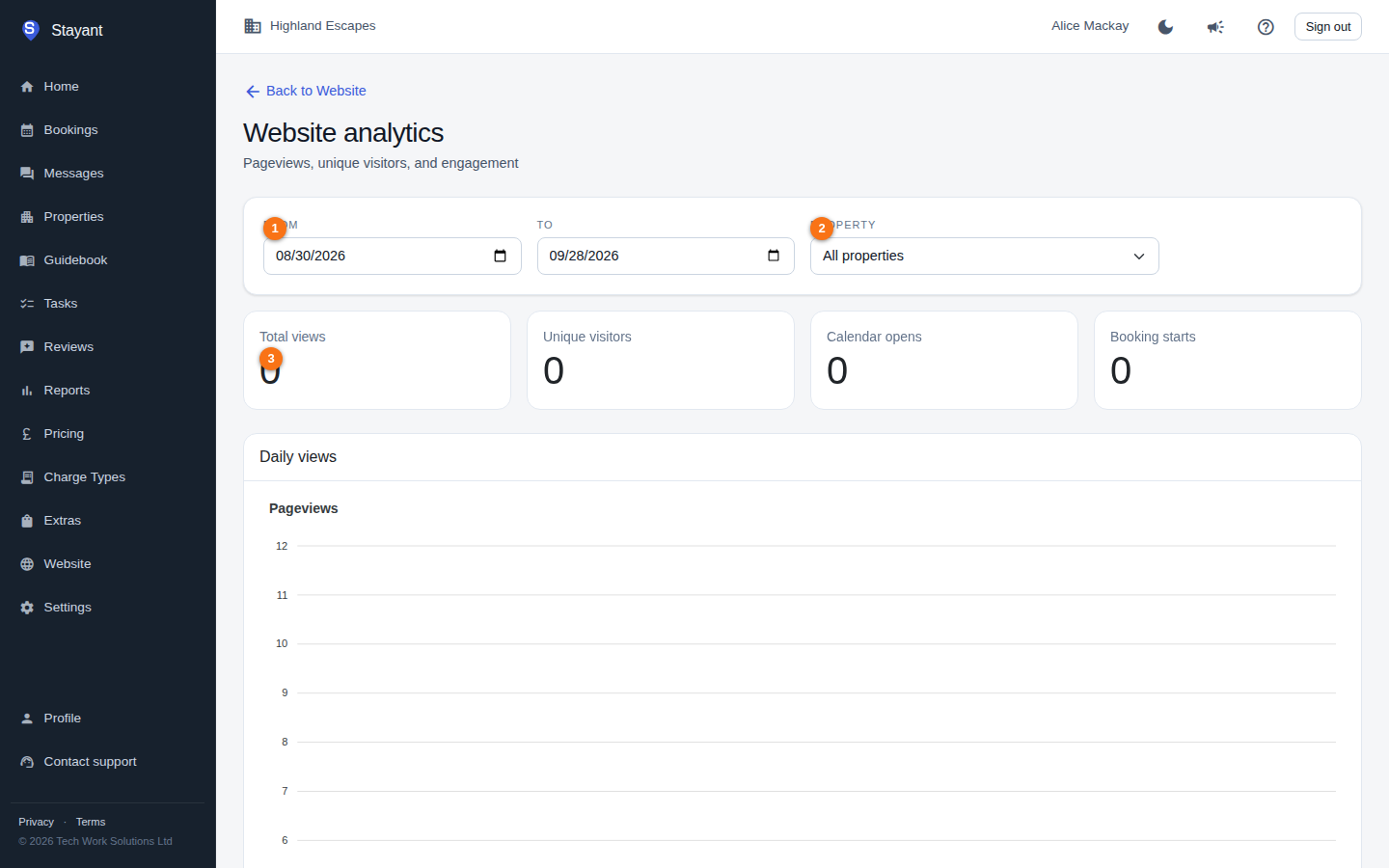Click the Sign out button
Image resolution: width=1389 pixels, height=868 pixels.
[x=1328, y=27]
